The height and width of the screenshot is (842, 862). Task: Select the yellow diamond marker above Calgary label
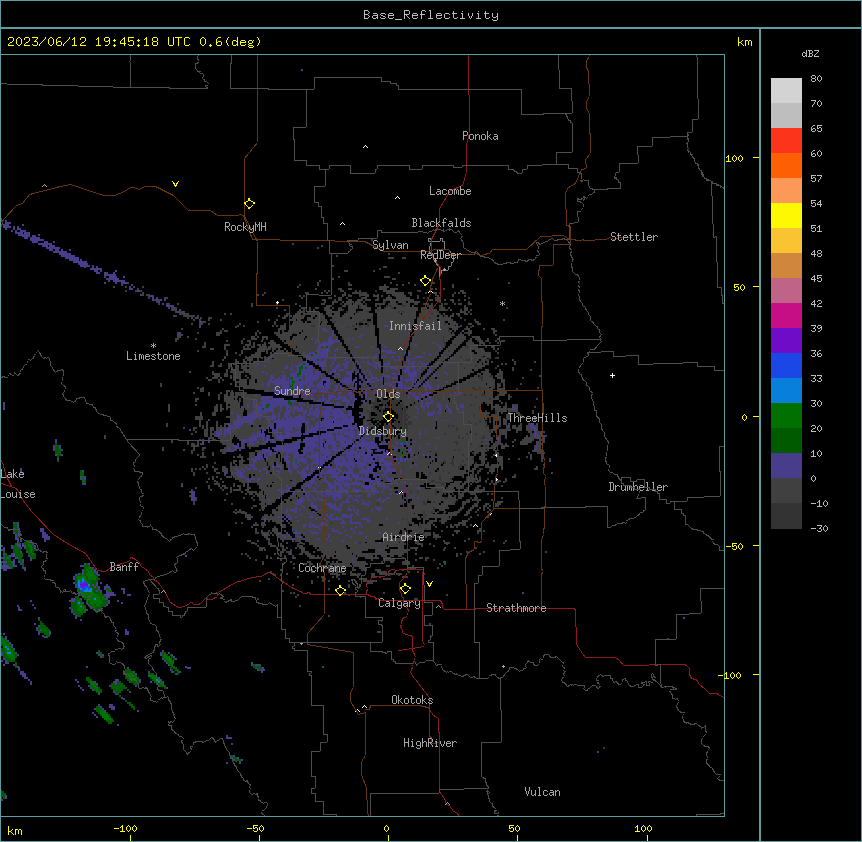[x=405, y=589]
